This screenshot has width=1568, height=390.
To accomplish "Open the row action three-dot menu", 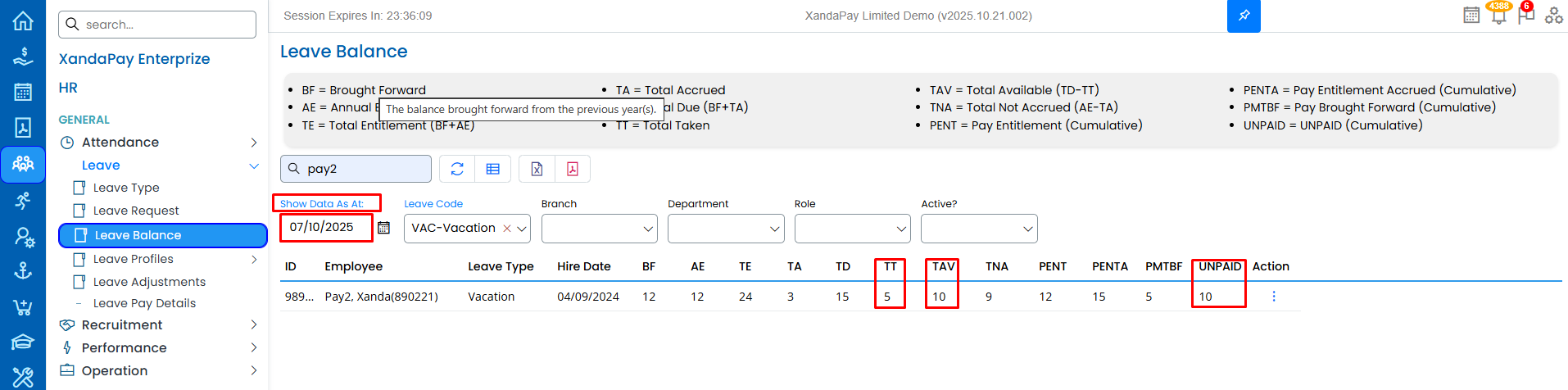I will click(1273, 297).
